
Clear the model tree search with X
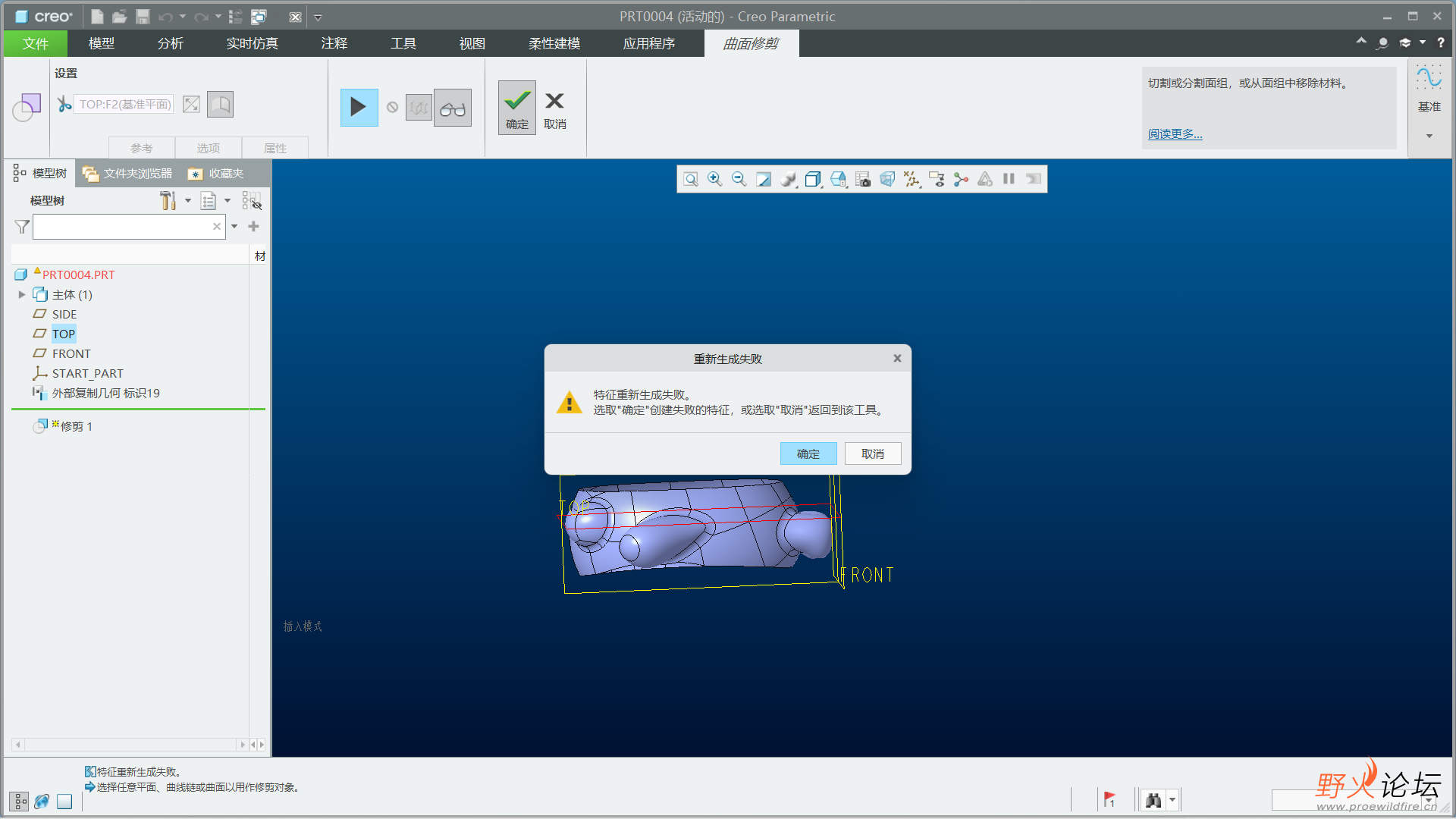pos(217,226)
